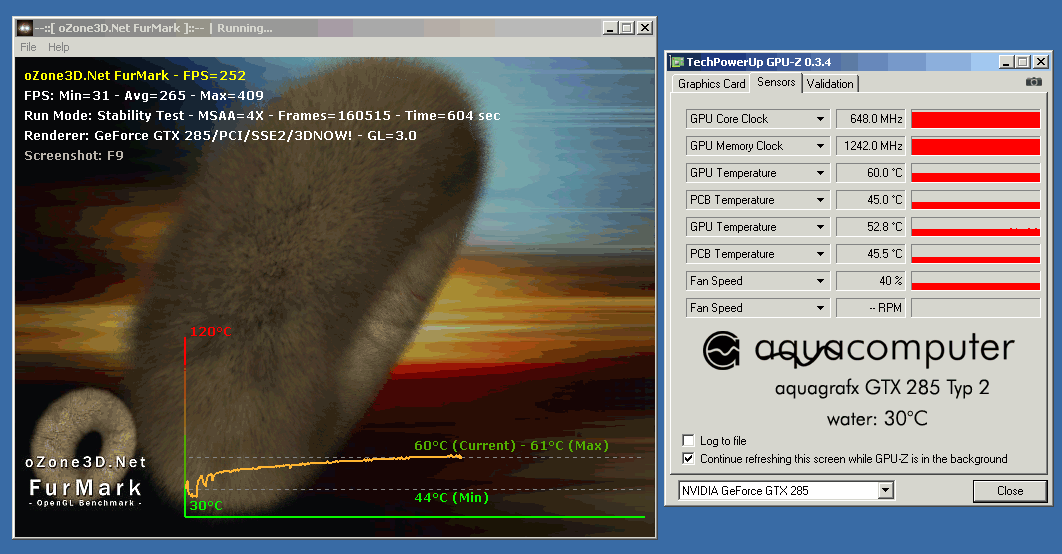Screen dimensions: 1062x554
Task: Click the GPU Memory Clock red graph bar
Action: (x=975, y=146)
